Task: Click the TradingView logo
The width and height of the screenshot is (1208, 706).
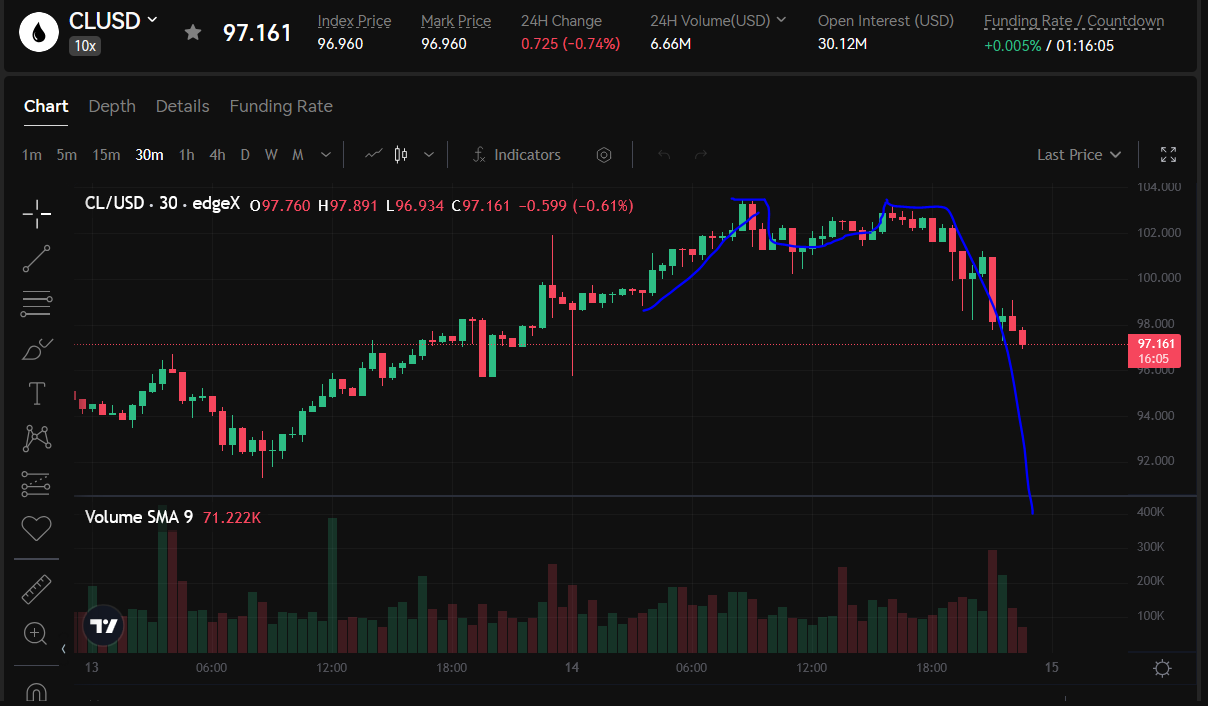Action: pyautogui.click(x=103, y=627)
